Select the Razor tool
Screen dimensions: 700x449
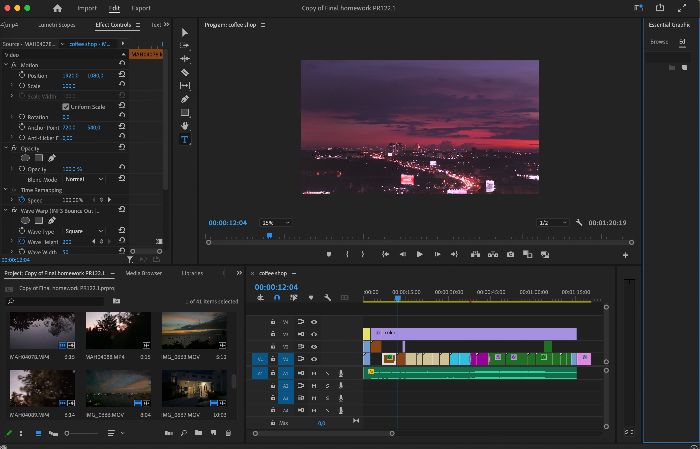[185, 72]
